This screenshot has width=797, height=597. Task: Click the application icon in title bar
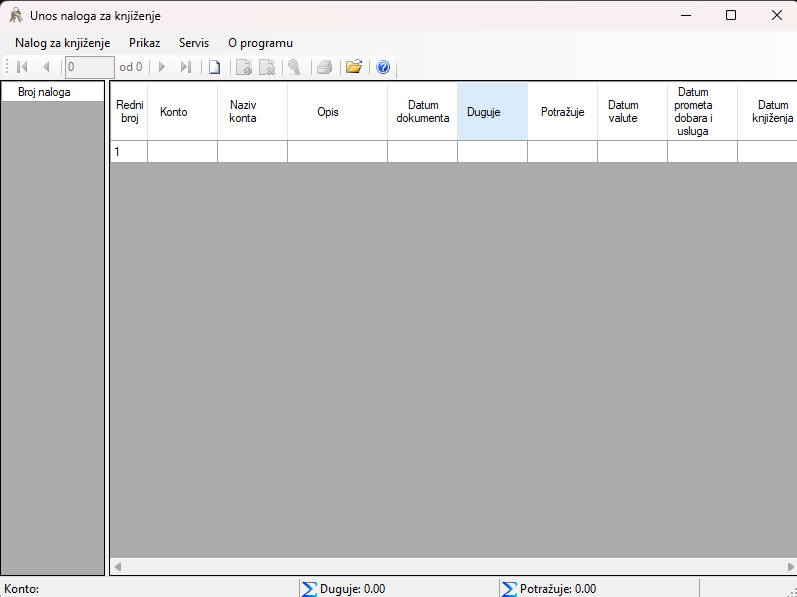16,15
